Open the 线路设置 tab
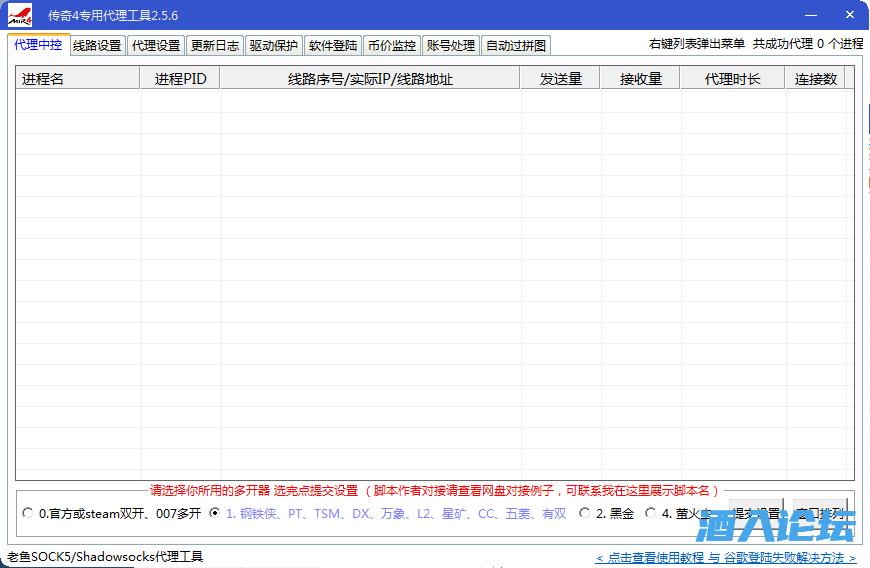The width and height of the screenshot is (870, 568). click(x=97, y=46)
